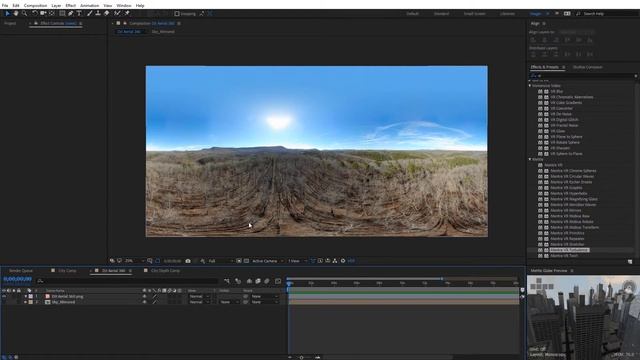Open parent dropdown for Sky_Mirrored layer
Screen dimensions: 640x360
tap(264, 302)
